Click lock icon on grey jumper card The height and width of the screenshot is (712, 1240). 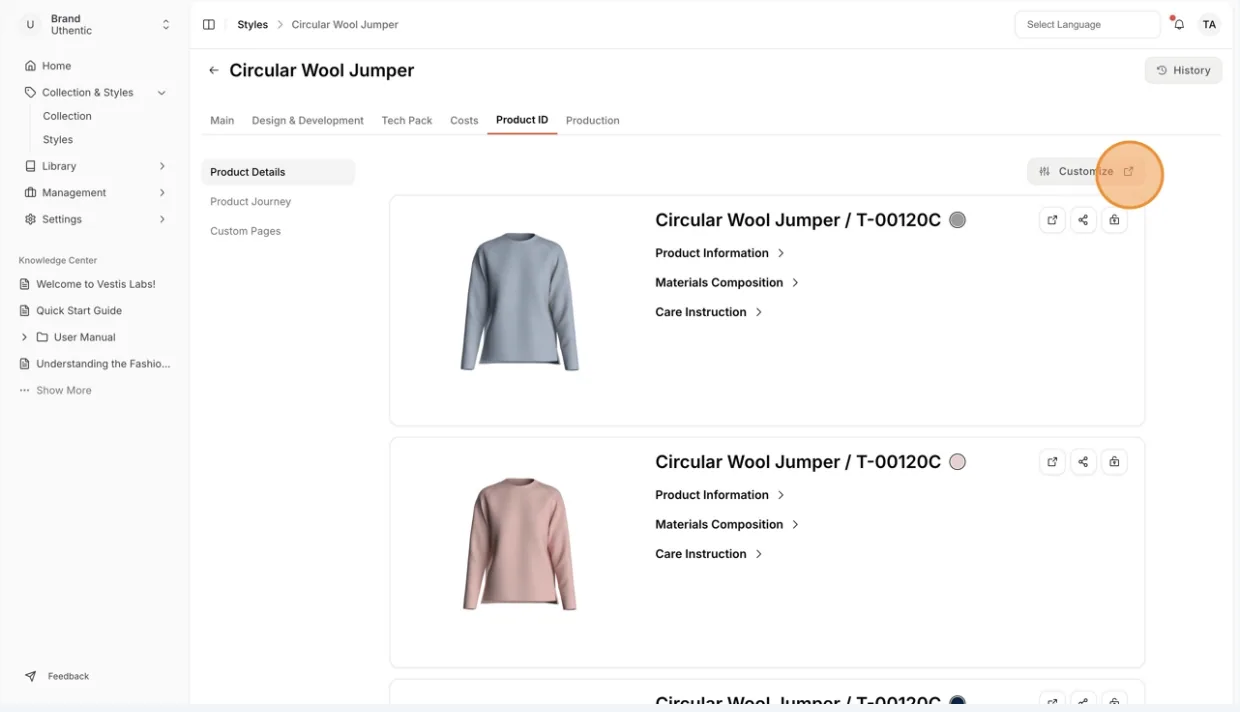tap(1114, 220)
